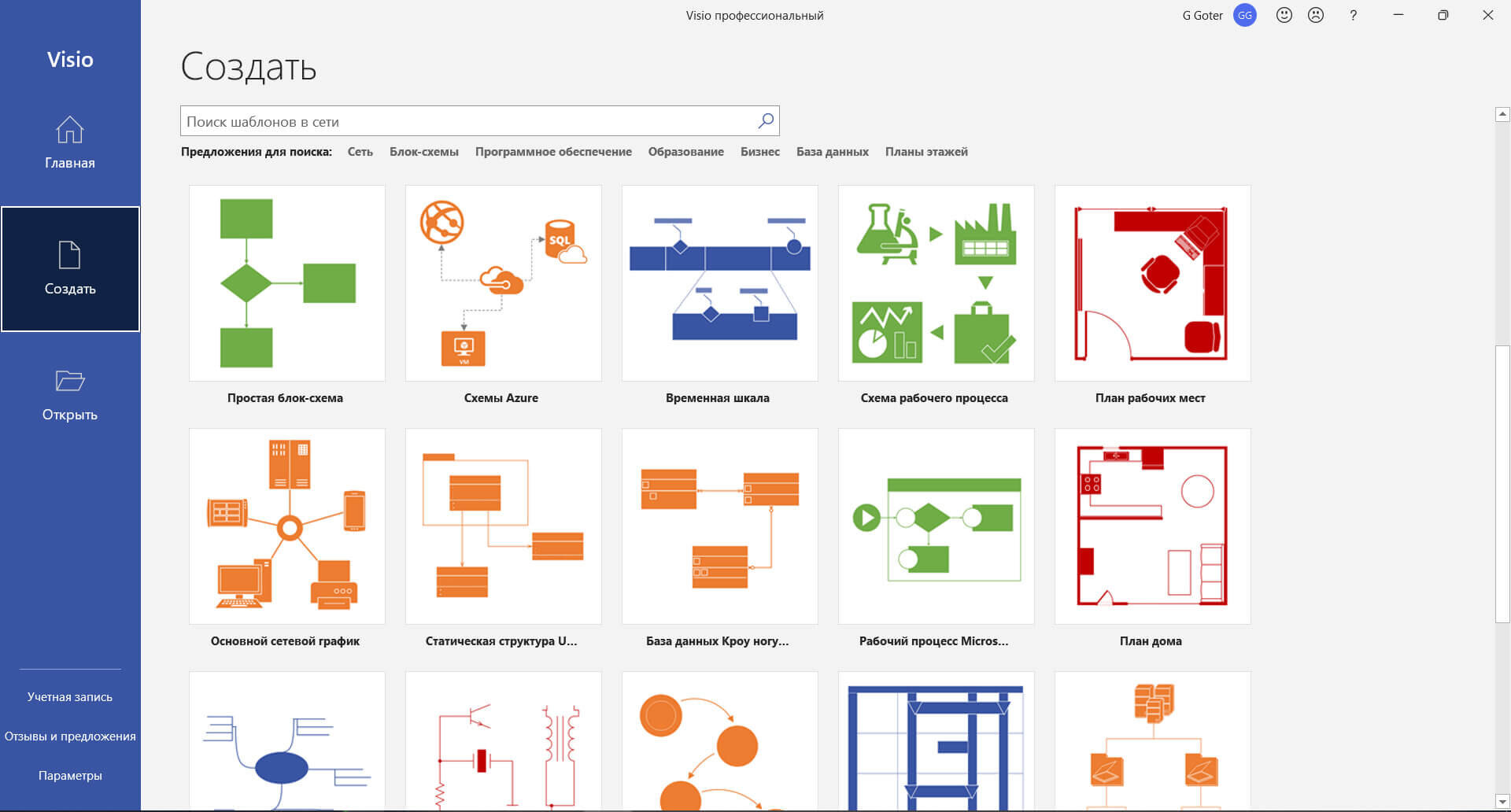Select the Планы этажей suggestion
This screenshot has width=1511, height=812.
tap(926, 152)
